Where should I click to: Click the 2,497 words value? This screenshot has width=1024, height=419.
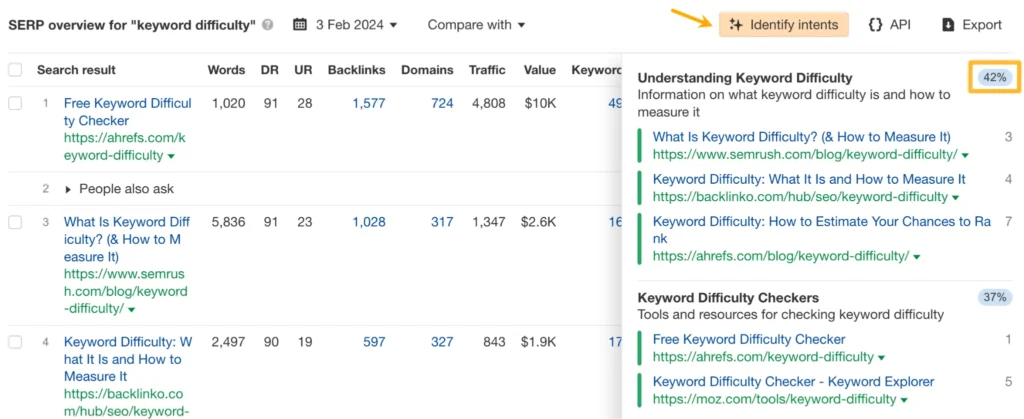[229, 341]
